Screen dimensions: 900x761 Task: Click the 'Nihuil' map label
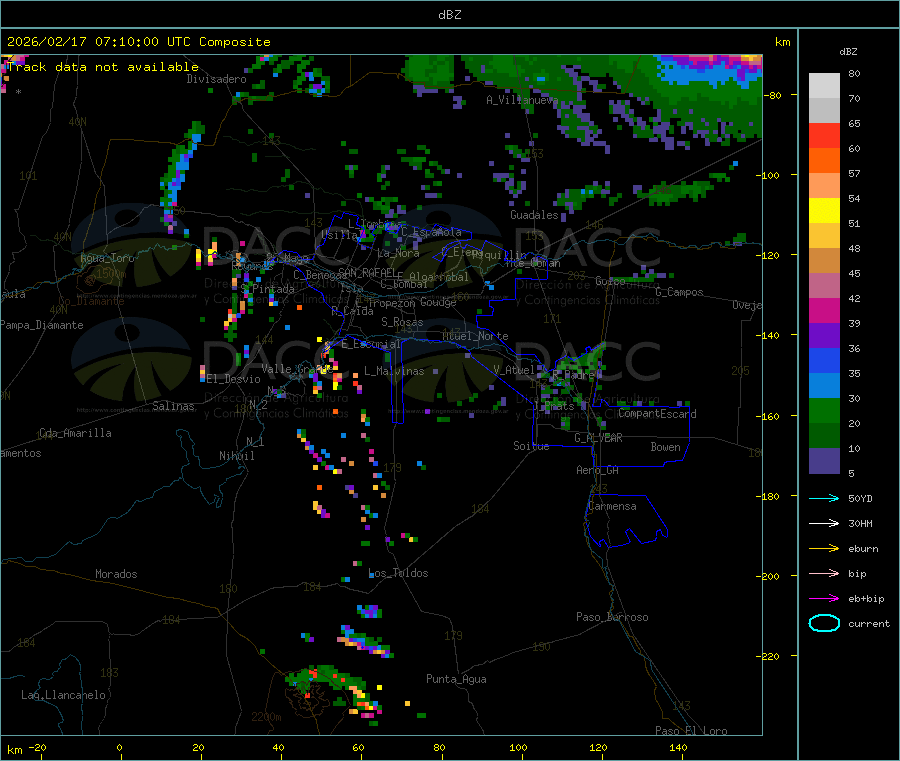tap(236, 456)
